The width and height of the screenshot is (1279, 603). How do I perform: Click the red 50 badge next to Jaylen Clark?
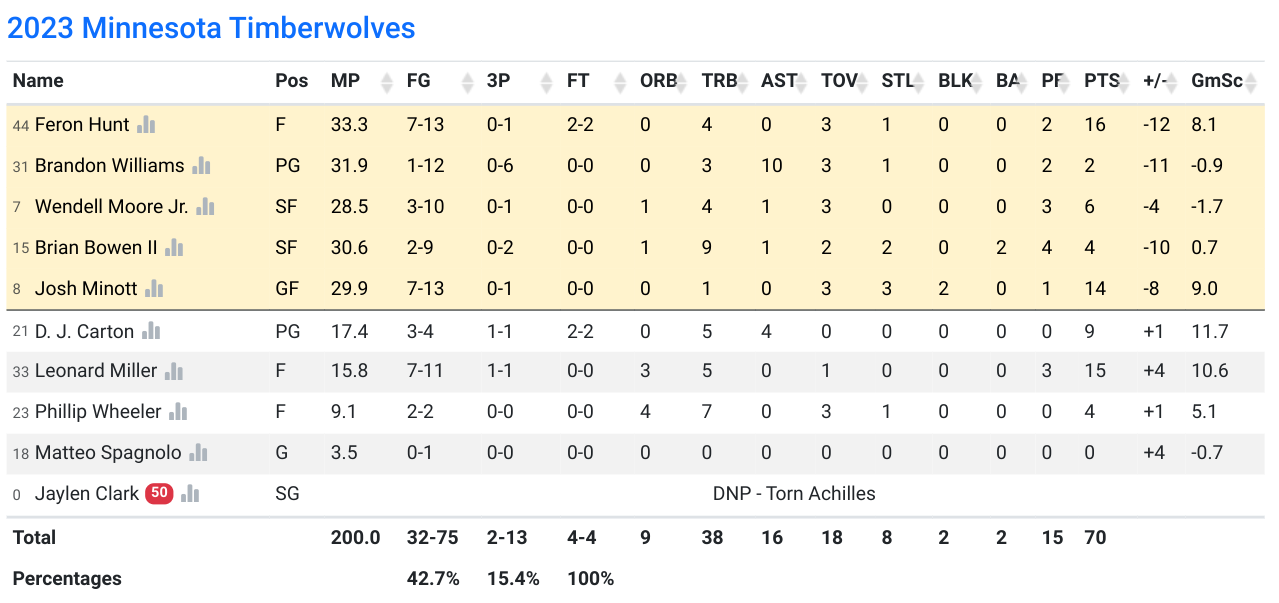(159, 492)
